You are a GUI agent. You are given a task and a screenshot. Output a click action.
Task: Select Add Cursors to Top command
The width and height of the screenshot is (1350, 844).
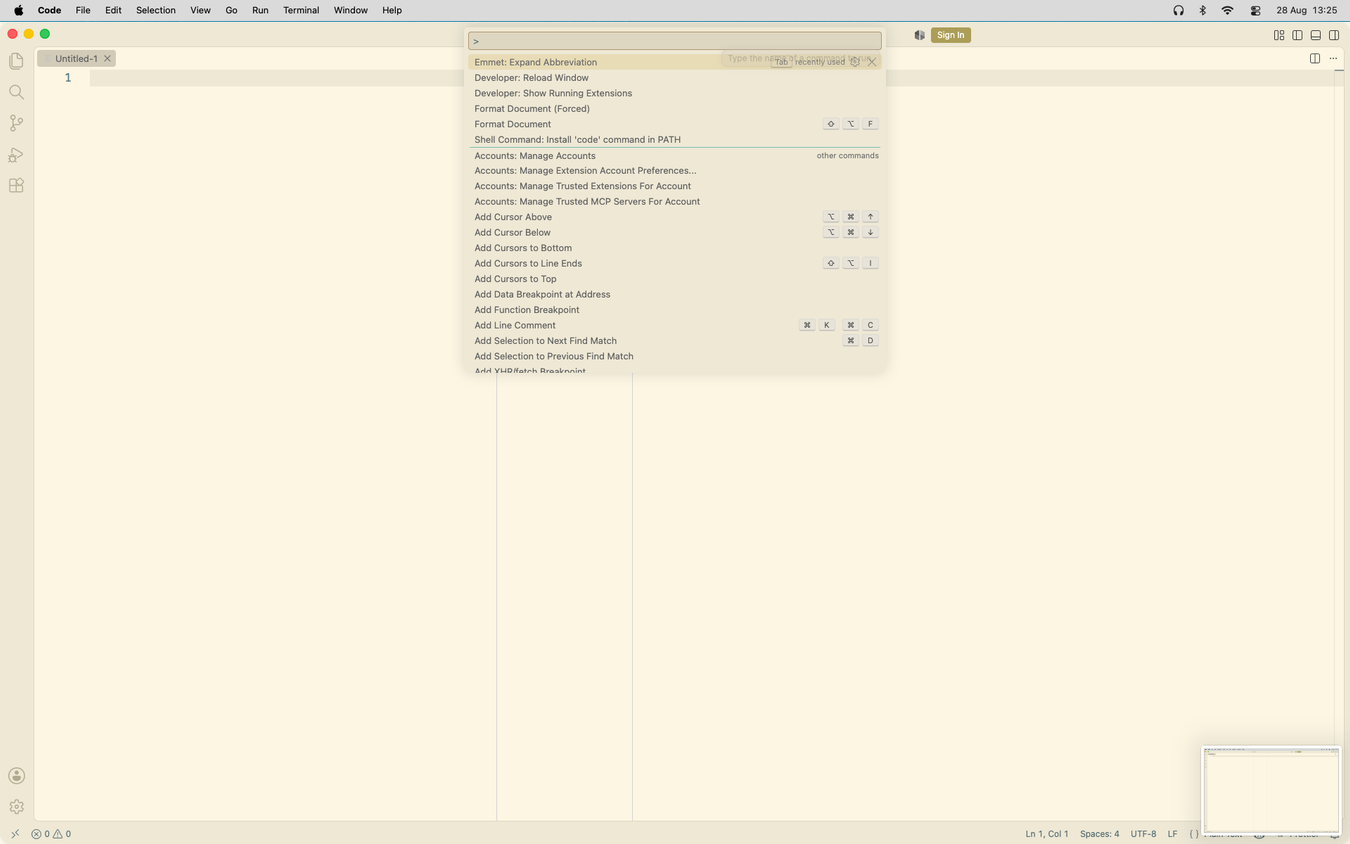[675, 279]
